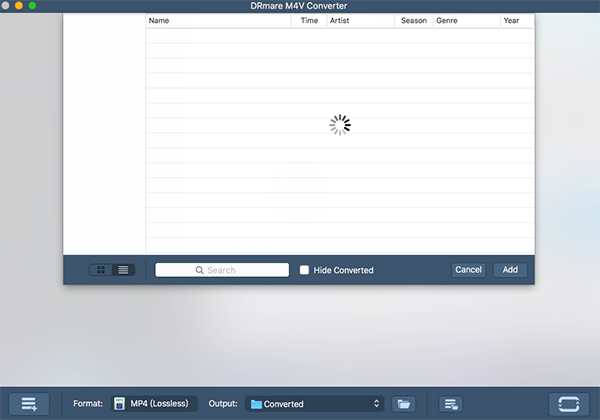Click the MP4 (Lossless) format selector

pos(154,404)
